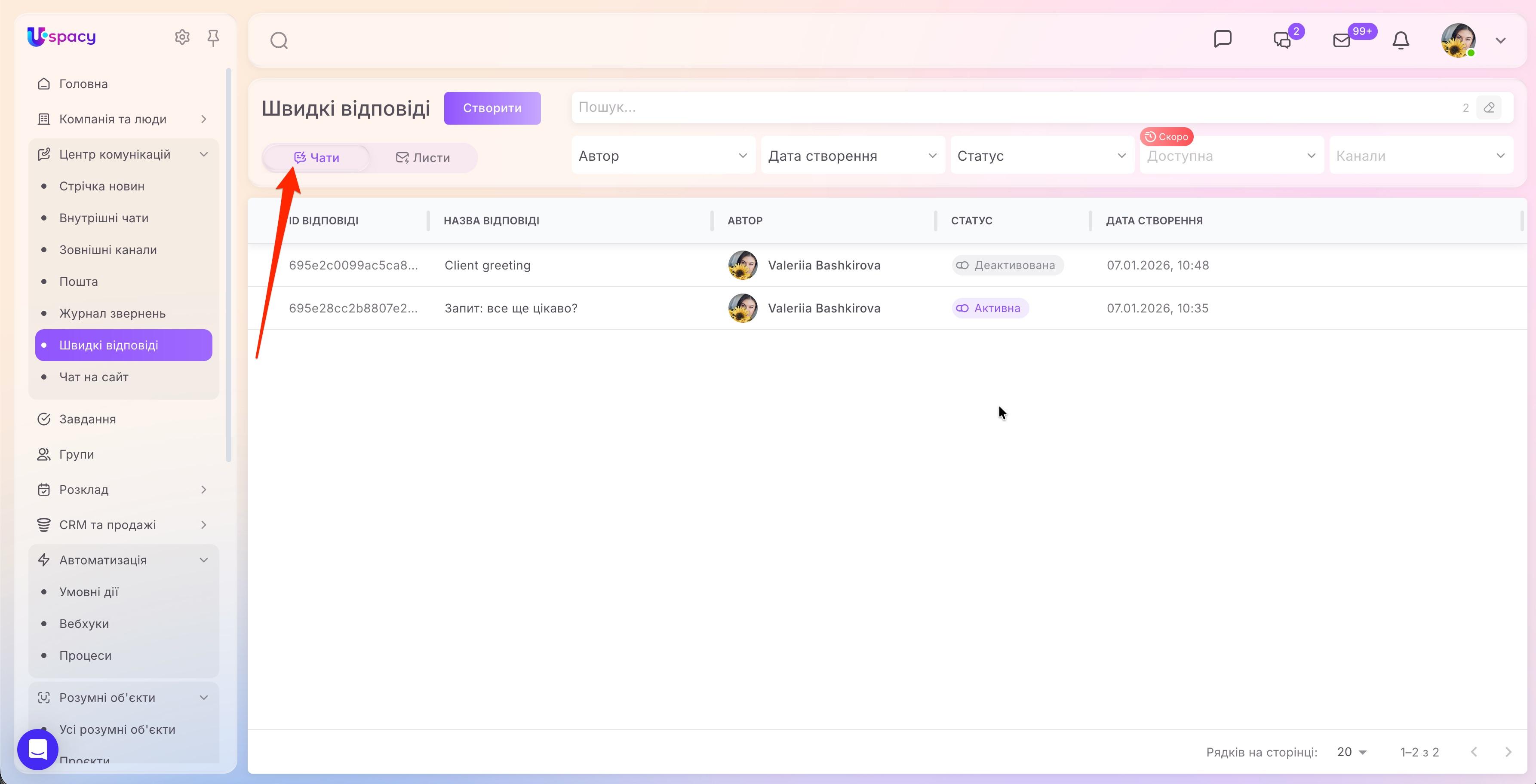Open the Дата створення filter dropdown
Screen dimensions: 1536x784
(x=853, y=156)
